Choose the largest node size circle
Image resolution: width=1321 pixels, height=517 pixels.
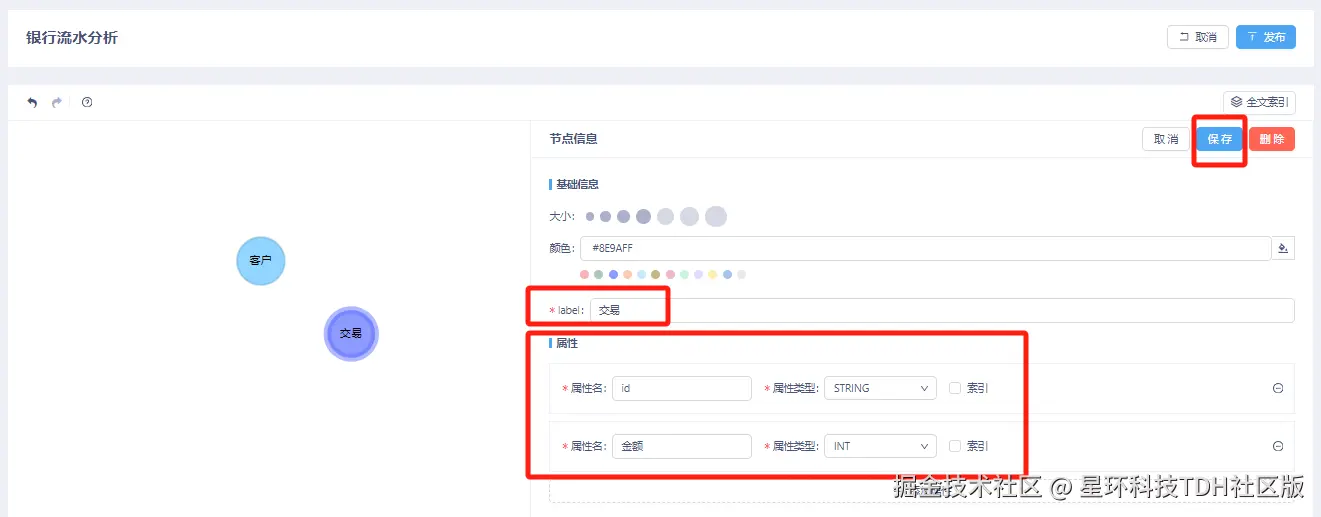tap(715, 216)
